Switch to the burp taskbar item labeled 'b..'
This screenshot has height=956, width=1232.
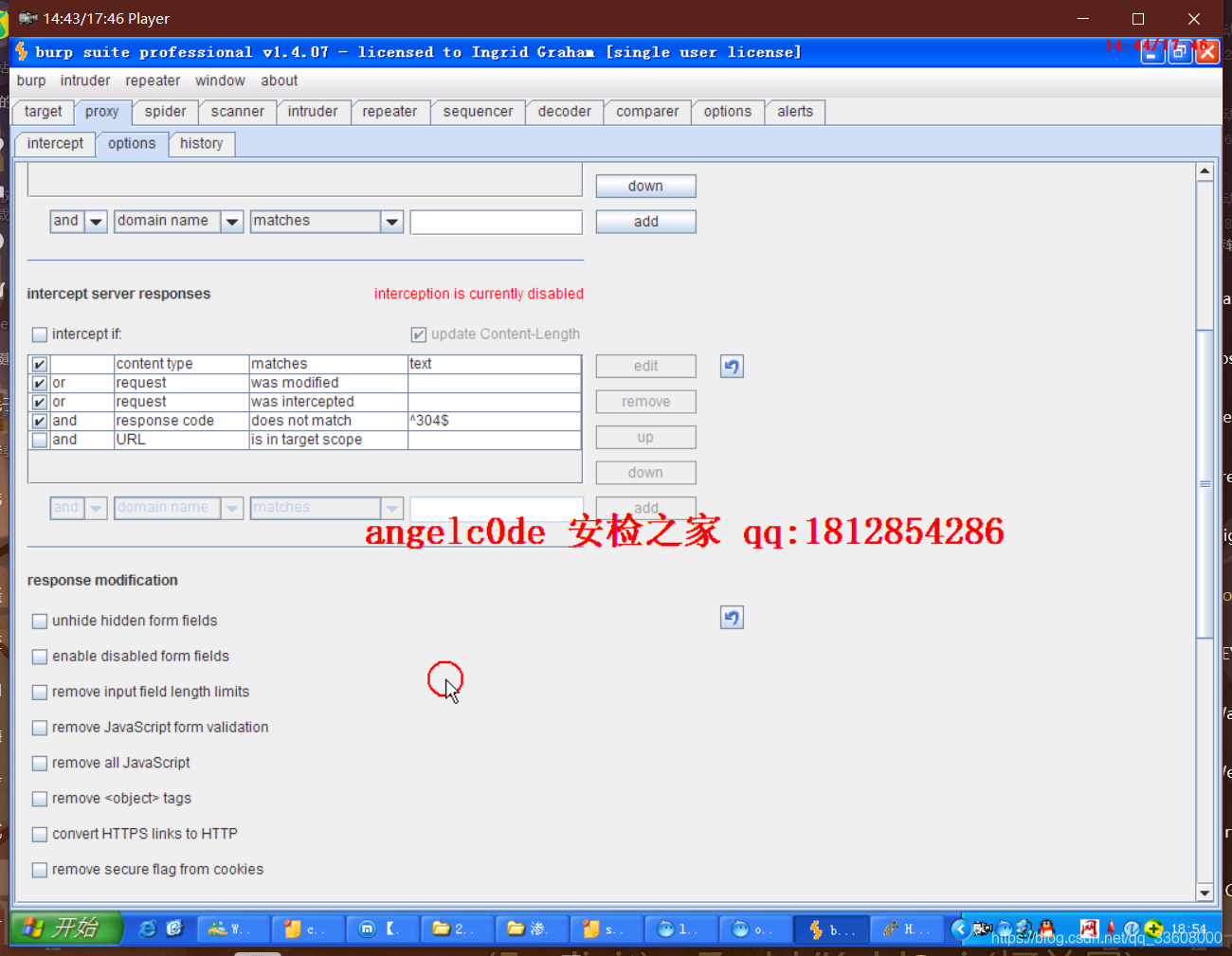[832, 929]
